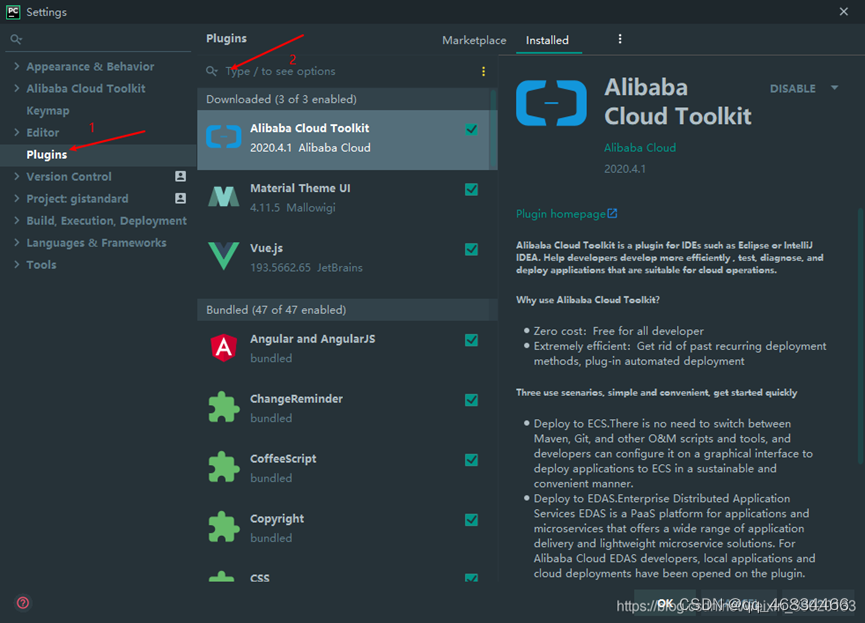865x623 pixels.
Task: Expand the Build, Execution, Deployment chevron
Action: click(x=17, y=221)
